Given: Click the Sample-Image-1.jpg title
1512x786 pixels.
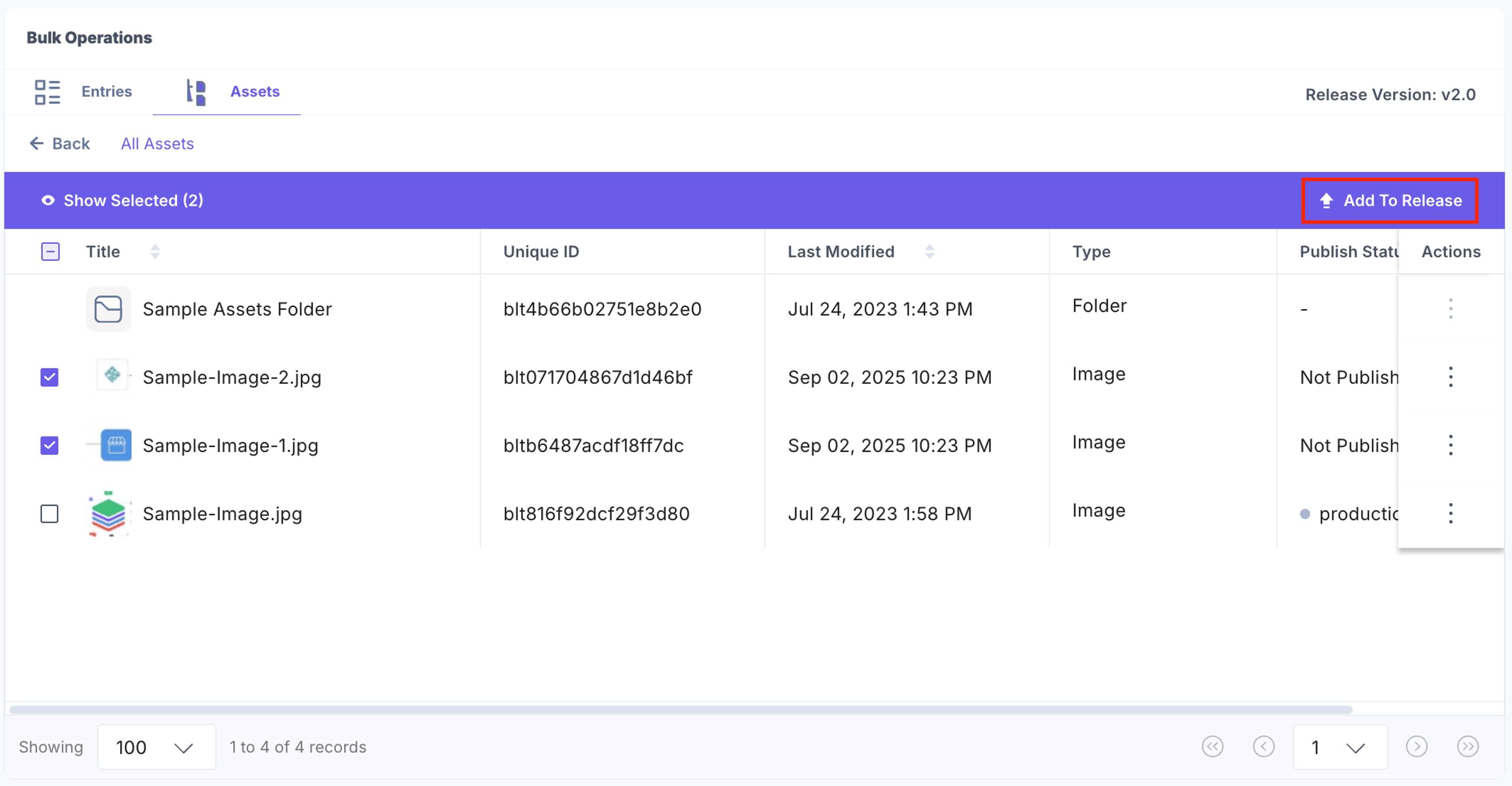Looking at the screenshot, I should pos(231,445).
